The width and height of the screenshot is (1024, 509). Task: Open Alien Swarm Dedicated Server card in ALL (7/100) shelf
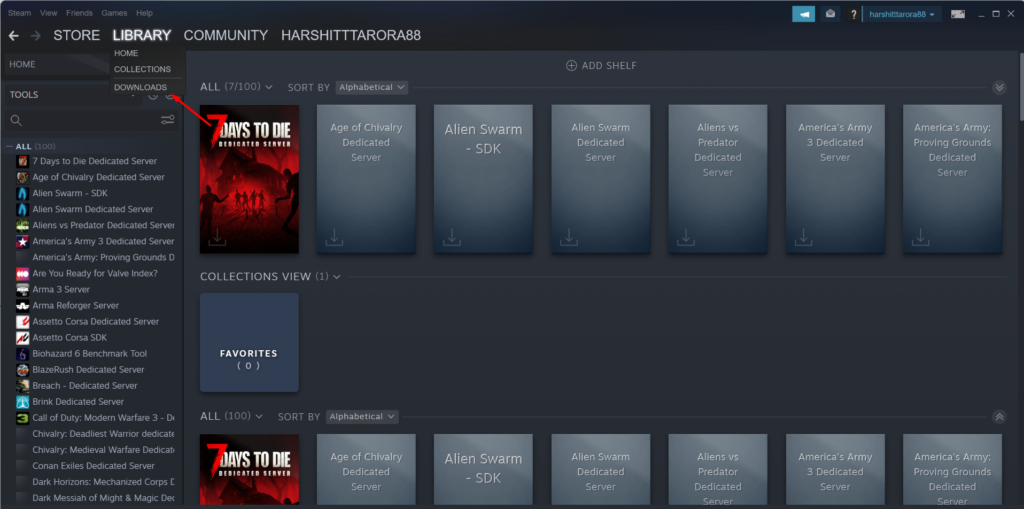[600, 179]
